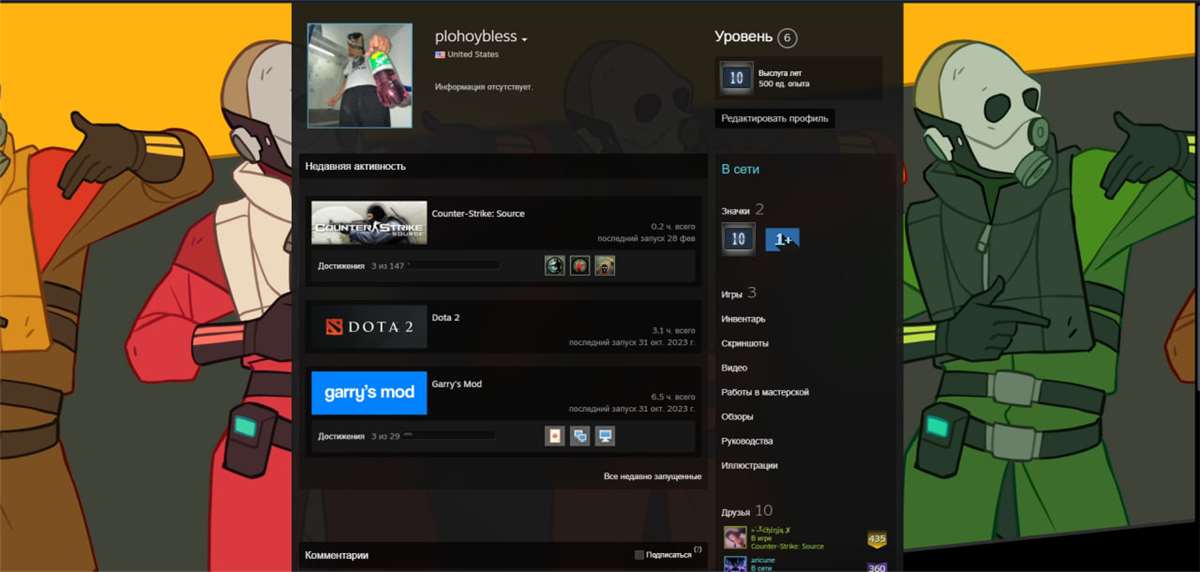Open the second Garry's Mod achievement icon
This screenshot has width=1200, height=572.
[x=580, y=436]
